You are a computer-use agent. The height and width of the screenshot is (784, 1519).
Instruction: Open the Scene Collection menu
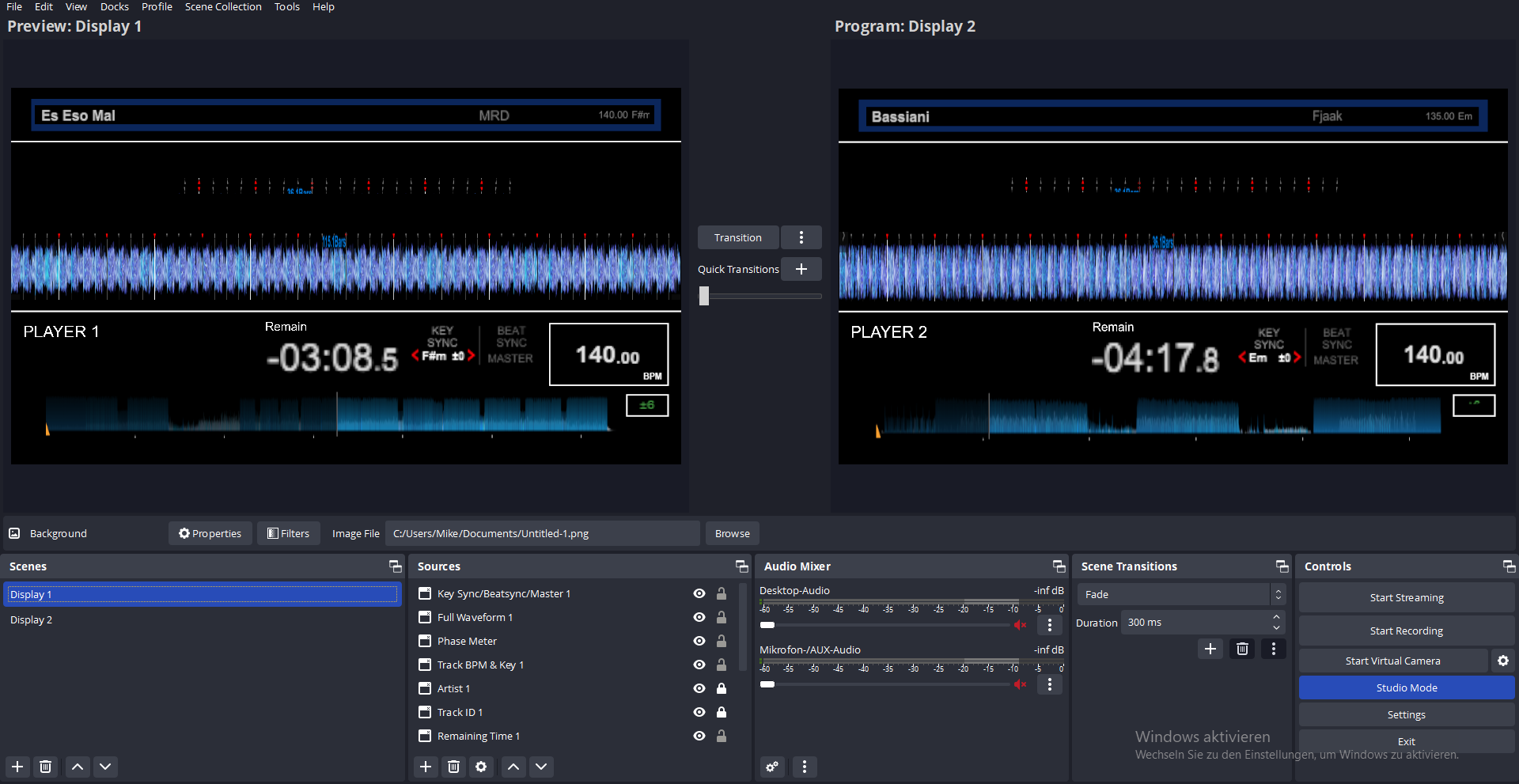point(223,6)
